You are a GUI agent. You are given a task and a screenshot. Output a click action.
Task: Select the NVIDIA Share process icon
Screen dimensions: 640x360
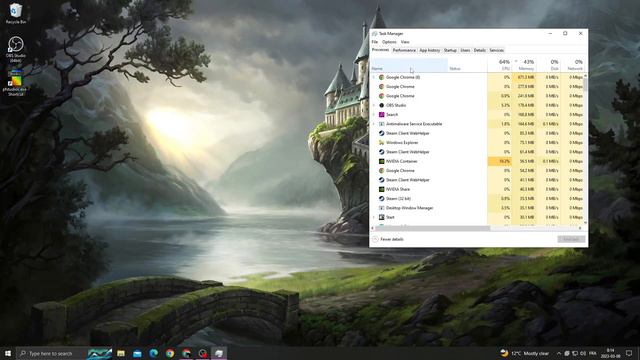click(x=381, y=189)
